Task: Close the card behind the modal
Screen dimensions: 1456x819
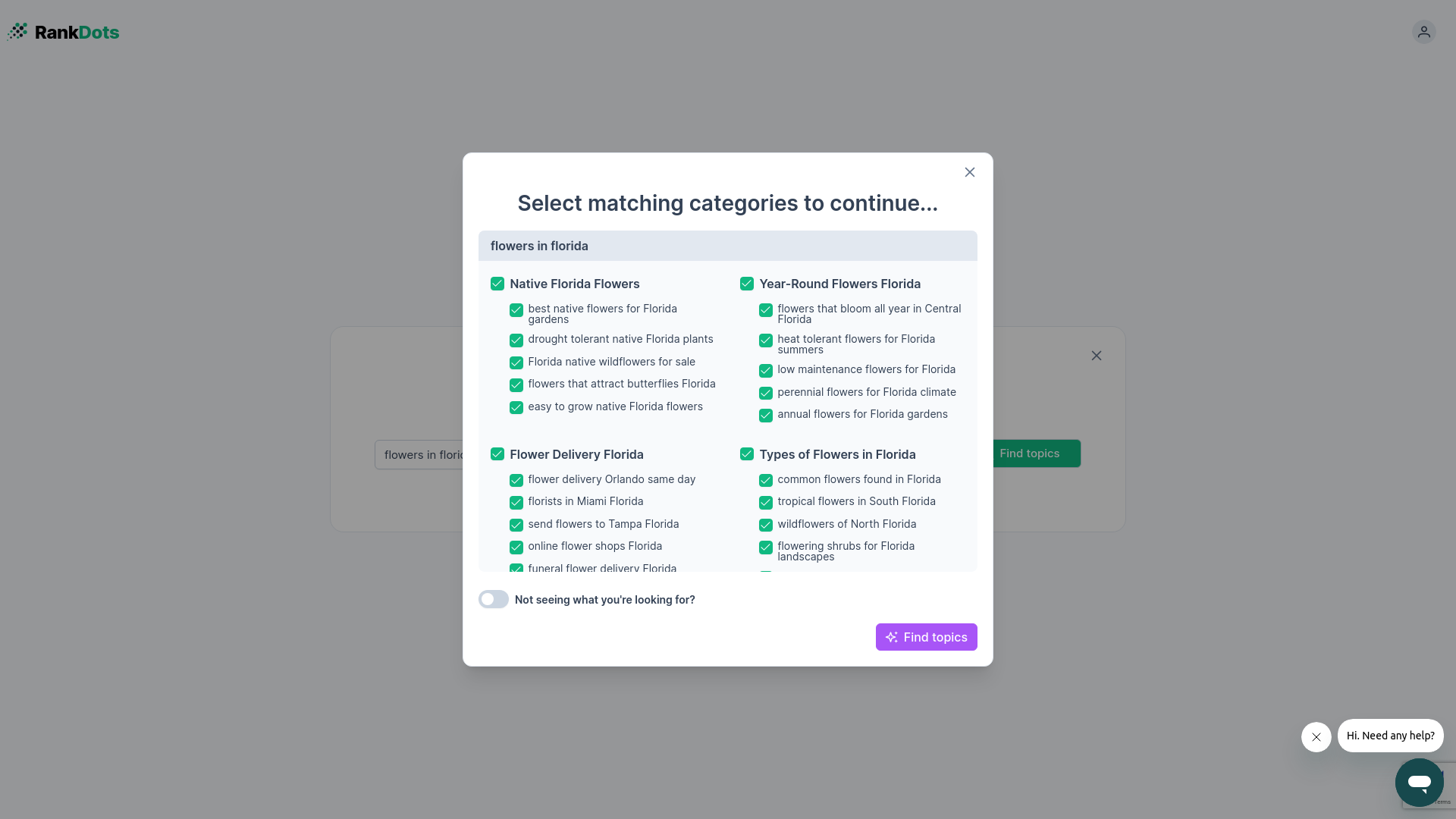Action: click(1097, 355)
